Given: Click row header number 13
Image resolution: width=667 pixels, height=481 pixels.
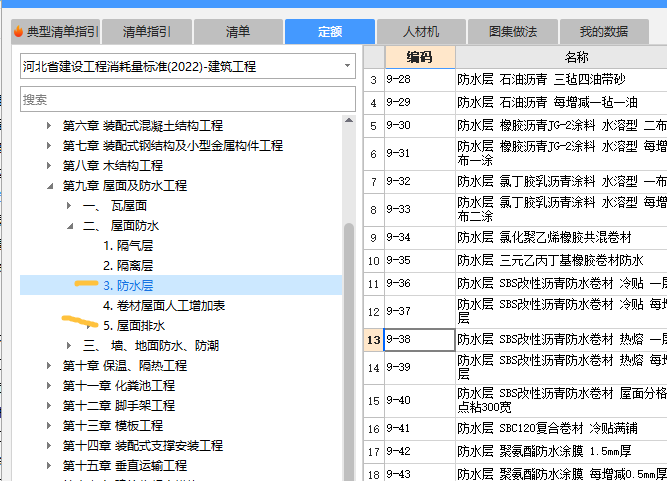Looking at the screenshot, I should point(374,340).
